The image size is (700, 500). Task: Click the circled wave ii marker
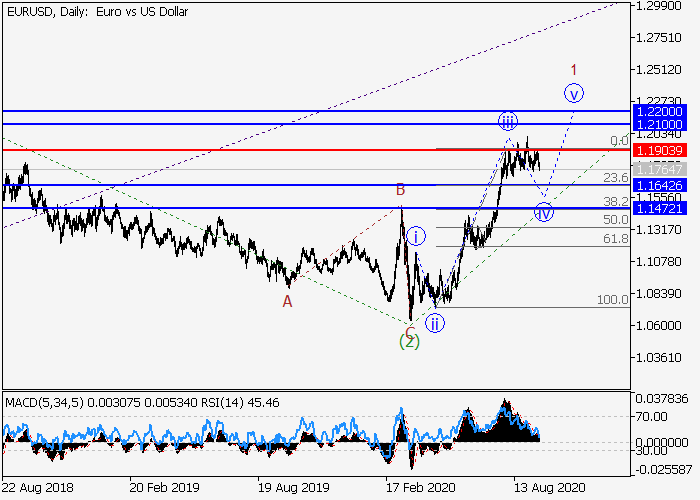pyautogui.click(x=435, y=322)
